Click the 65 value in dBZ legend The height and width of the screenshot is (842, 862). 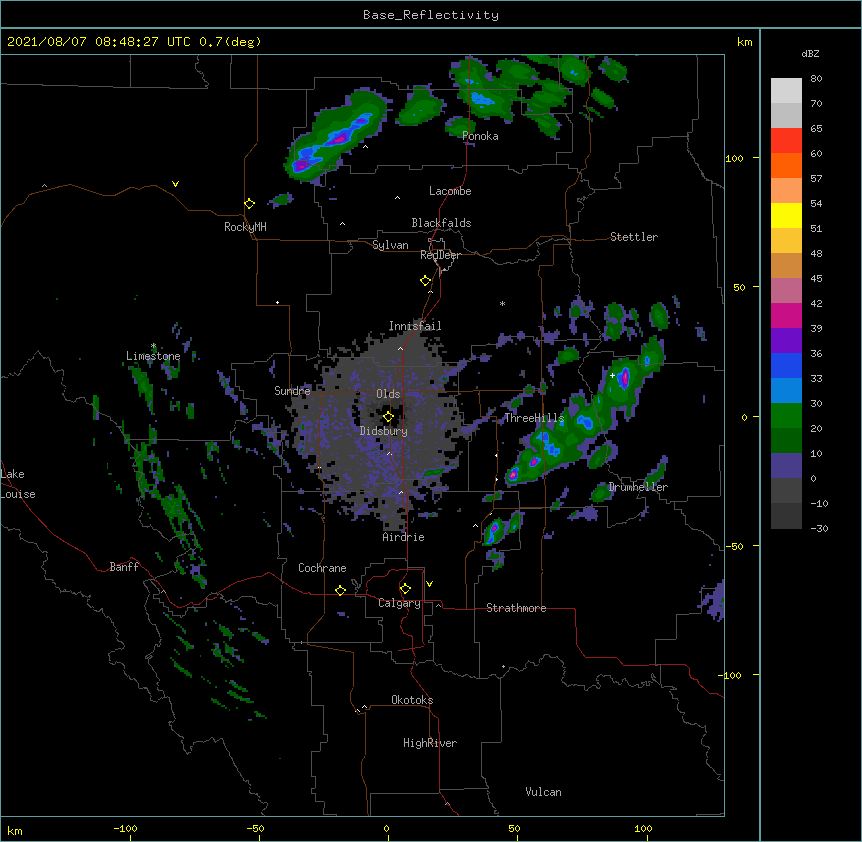pos(816,129)
